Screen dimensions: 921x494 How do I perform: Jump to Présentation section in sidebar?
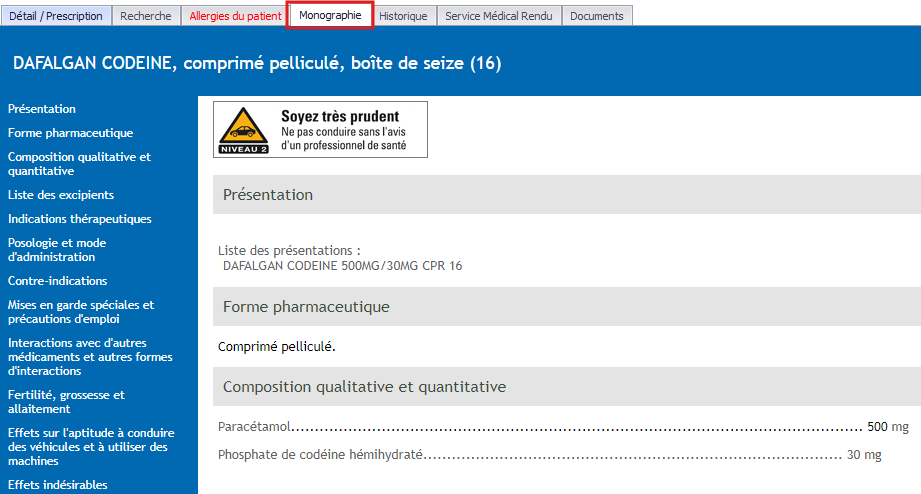point(42,109)
